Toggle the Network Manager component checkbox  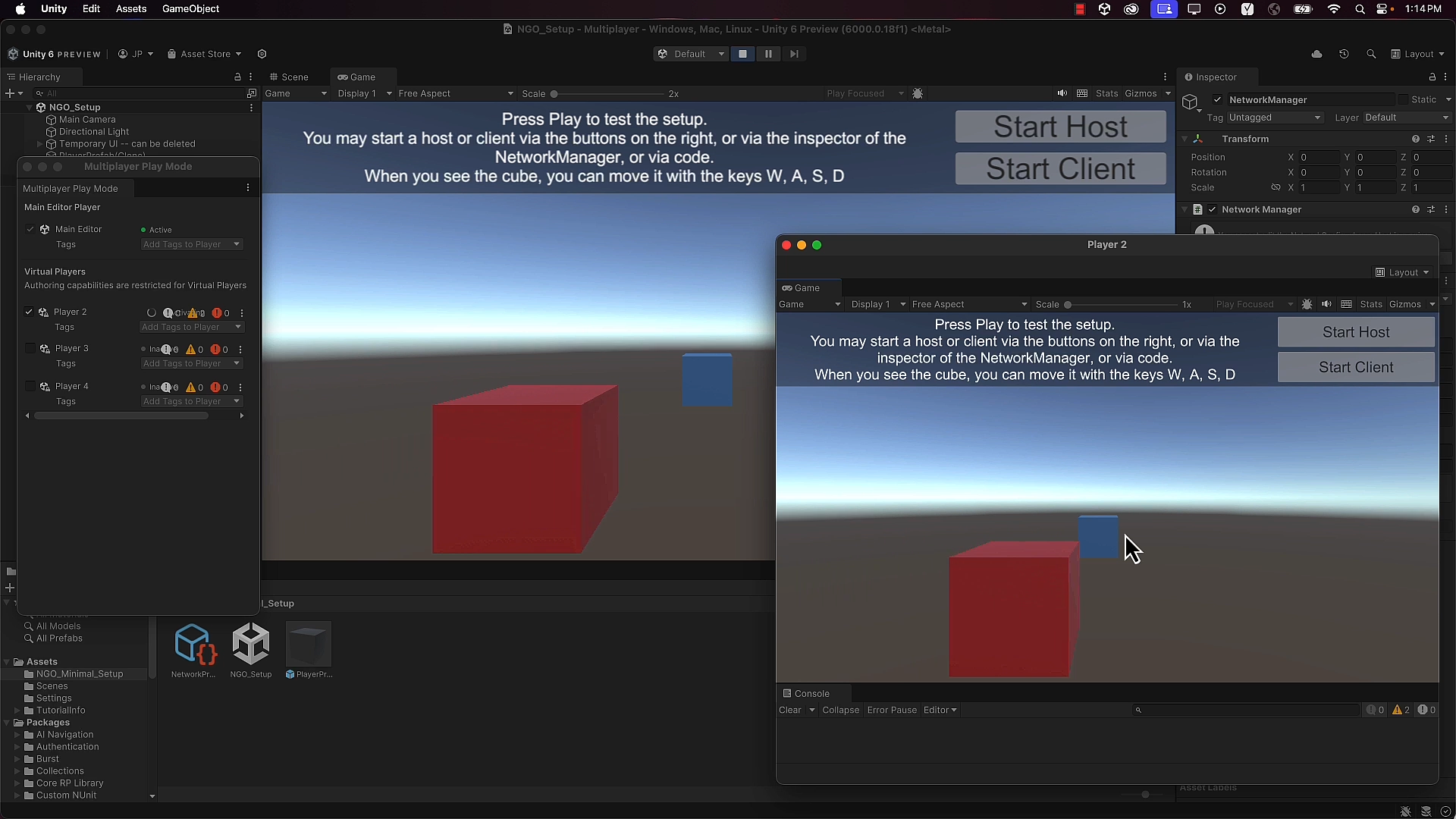[x=1213, y=209]
